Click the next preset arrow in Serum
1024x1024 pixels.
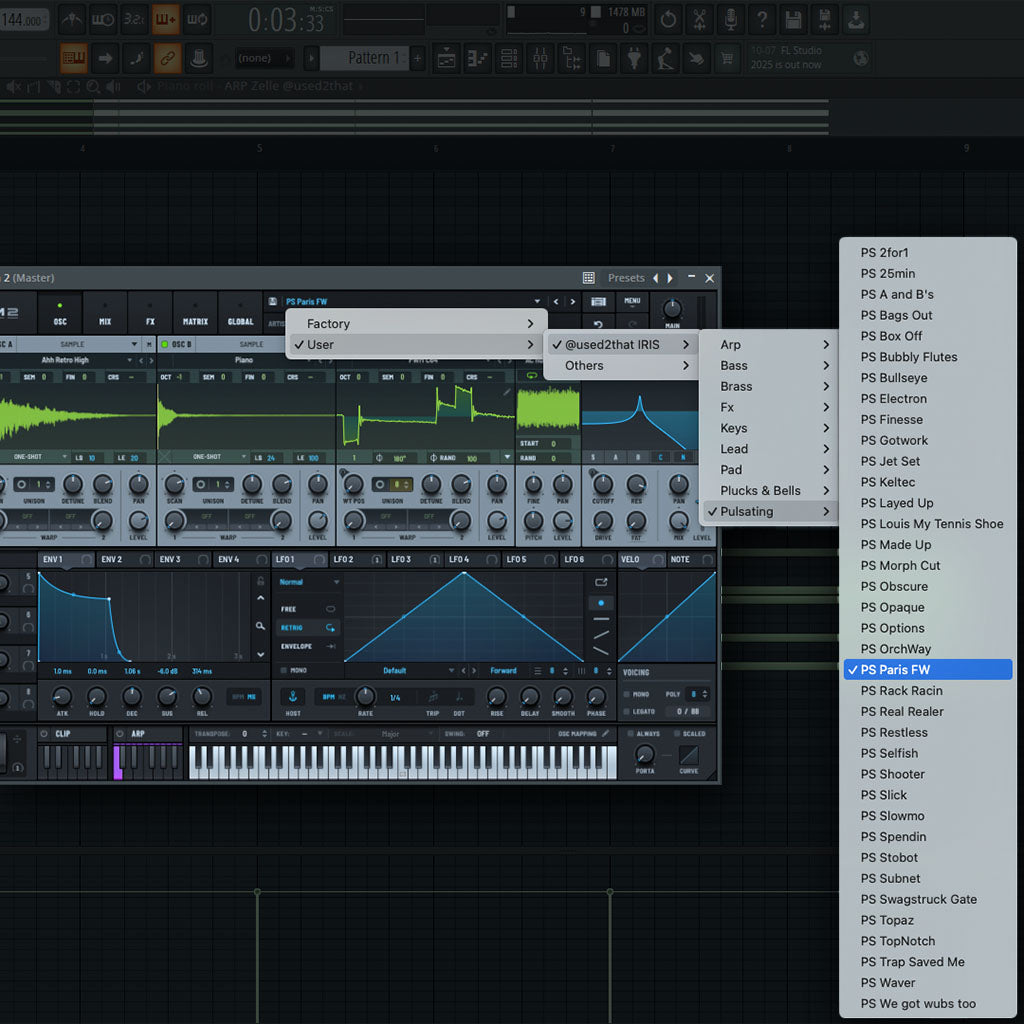pos(573,302)
